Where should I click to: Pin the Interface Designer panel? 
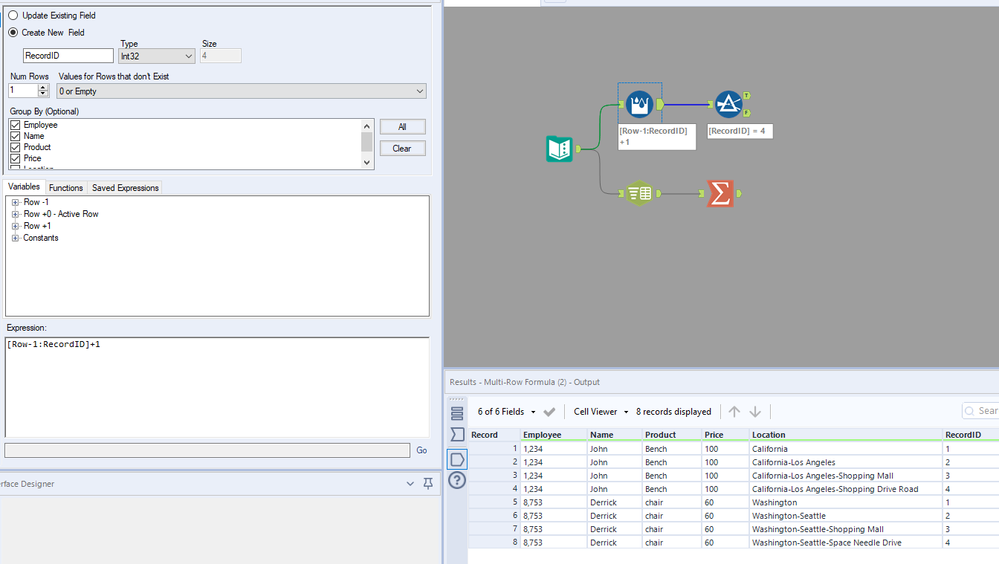pos(428,484)
